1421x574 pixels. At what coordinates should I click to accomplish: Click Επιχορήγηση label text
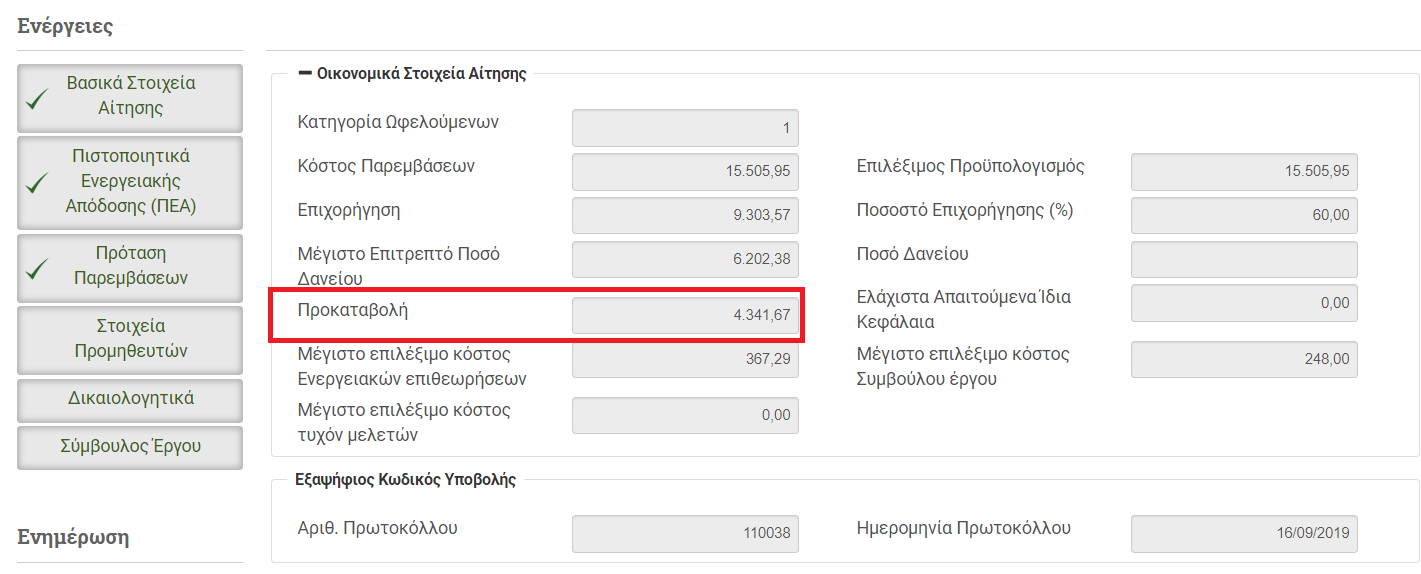click(349, 210)
